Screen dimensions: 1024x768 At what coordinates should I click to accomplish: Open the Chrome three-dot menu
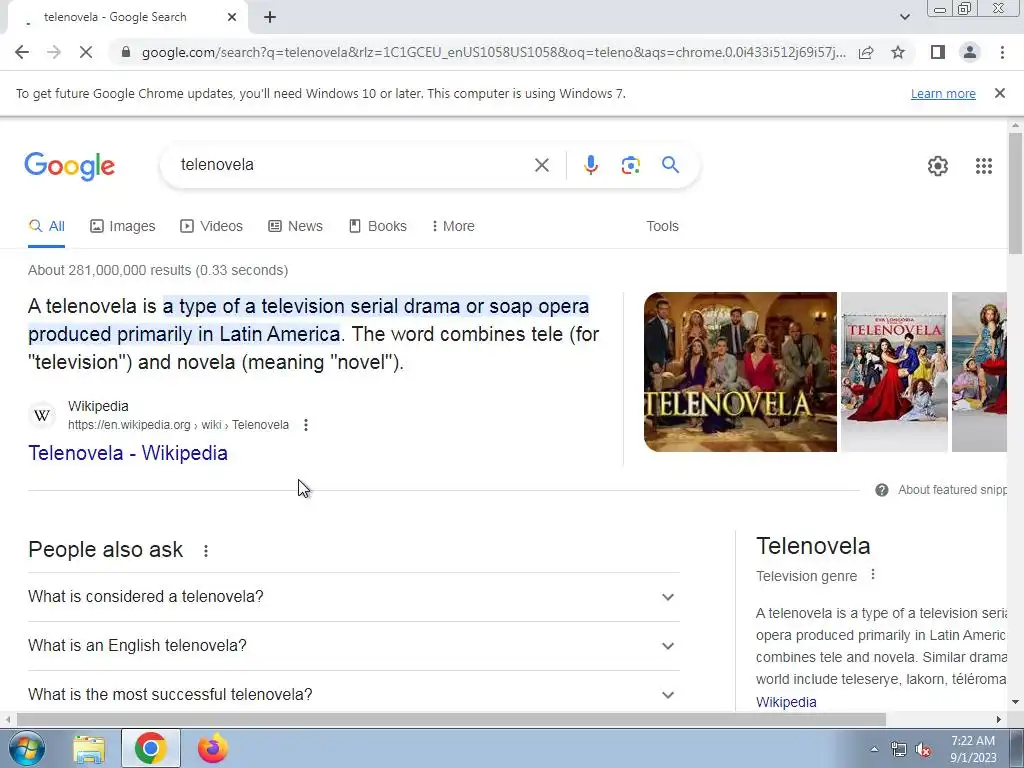point(1002,52)
